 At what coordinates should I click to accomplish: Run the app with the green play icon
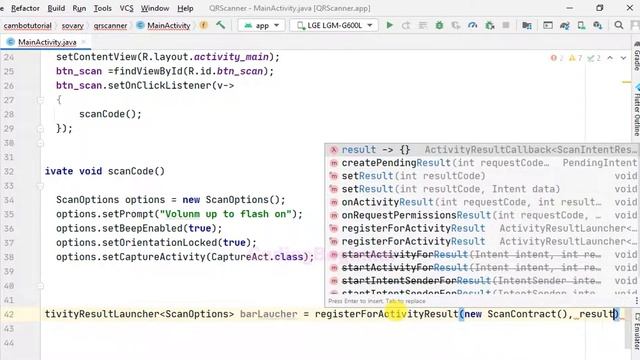click(389, 25)
